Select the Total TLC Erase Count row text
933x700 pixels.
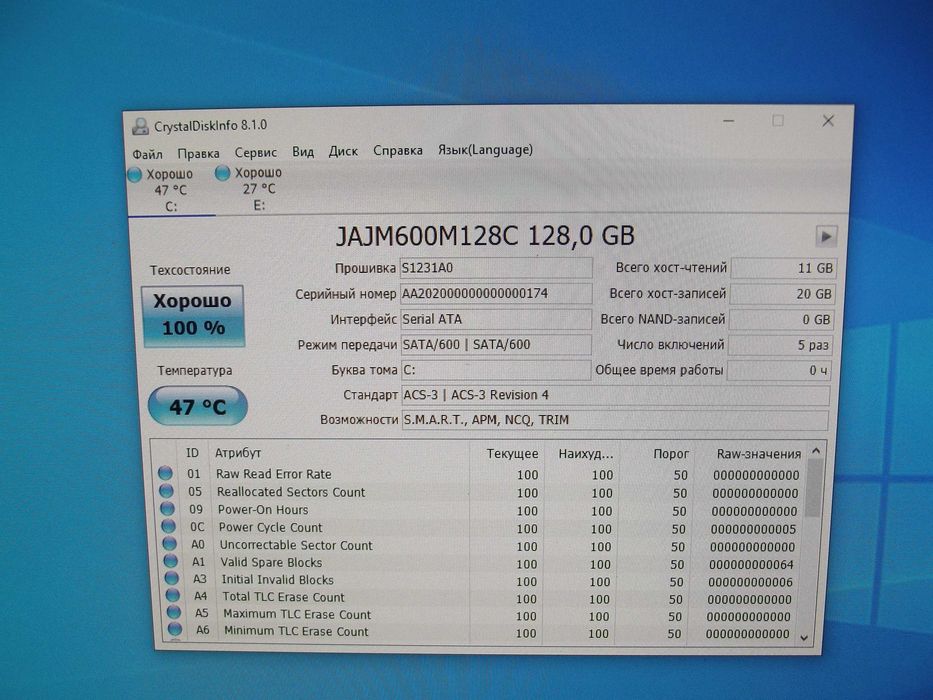(283, 597)
